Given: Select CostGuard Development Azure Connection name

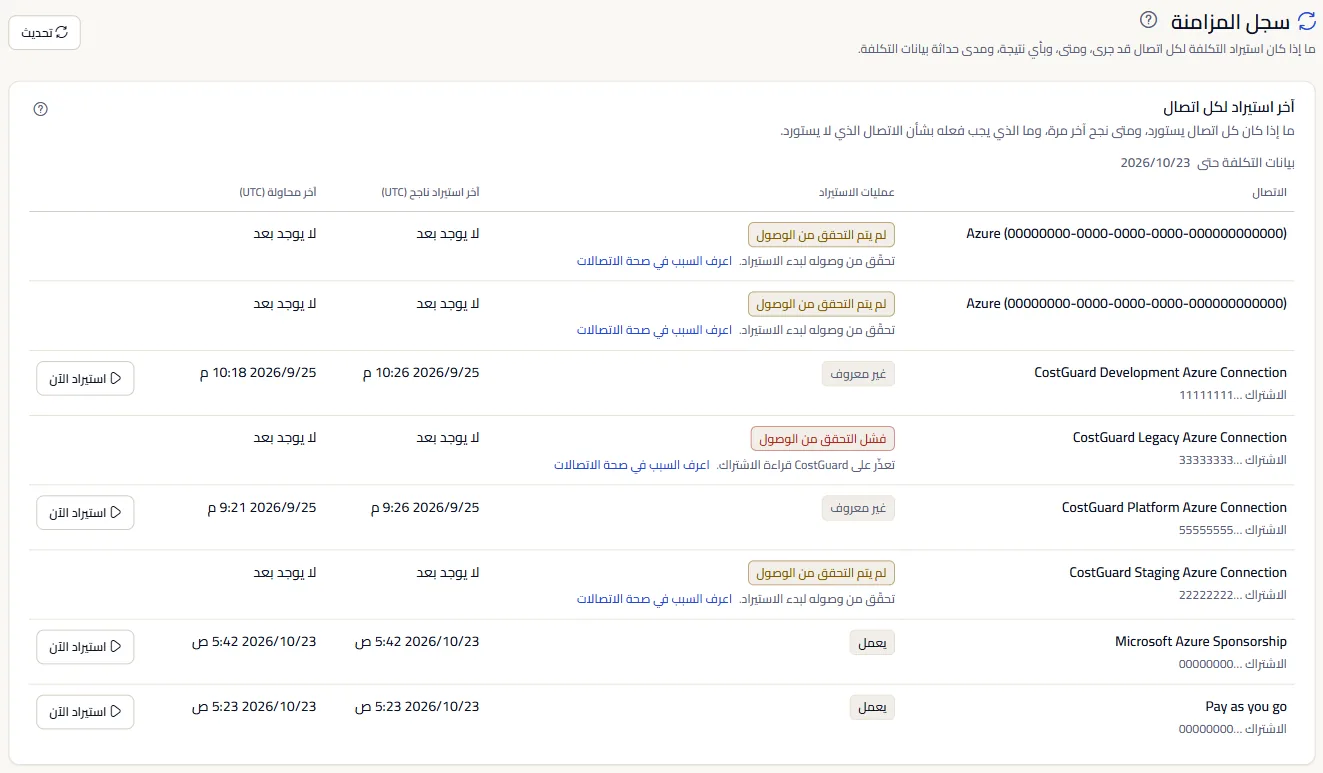Looking at the screenshot, I should point(1160,372).
